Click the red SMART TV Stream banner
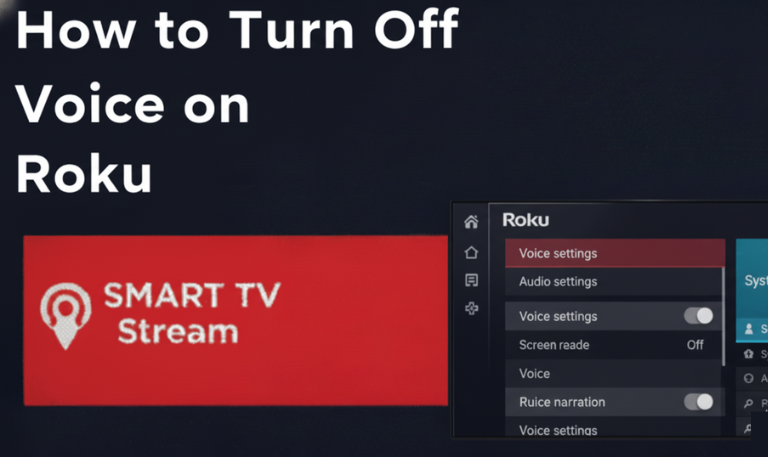 [x=236, y=321]
